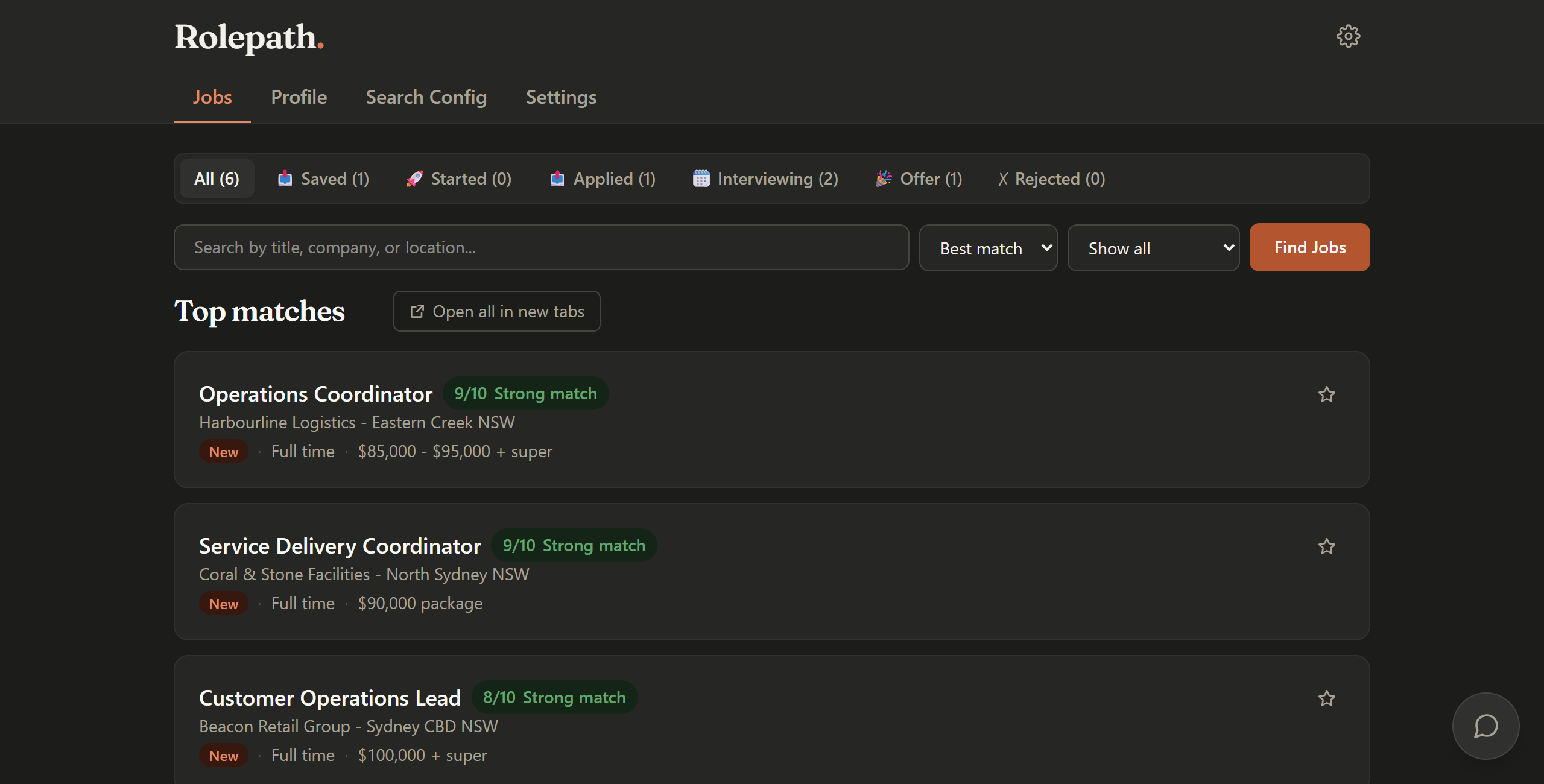The image size is (1544, 784).
Task: Click the $85,000 - $95,000 + super salary
Action: pyautogui.click(x=455, y=451)
